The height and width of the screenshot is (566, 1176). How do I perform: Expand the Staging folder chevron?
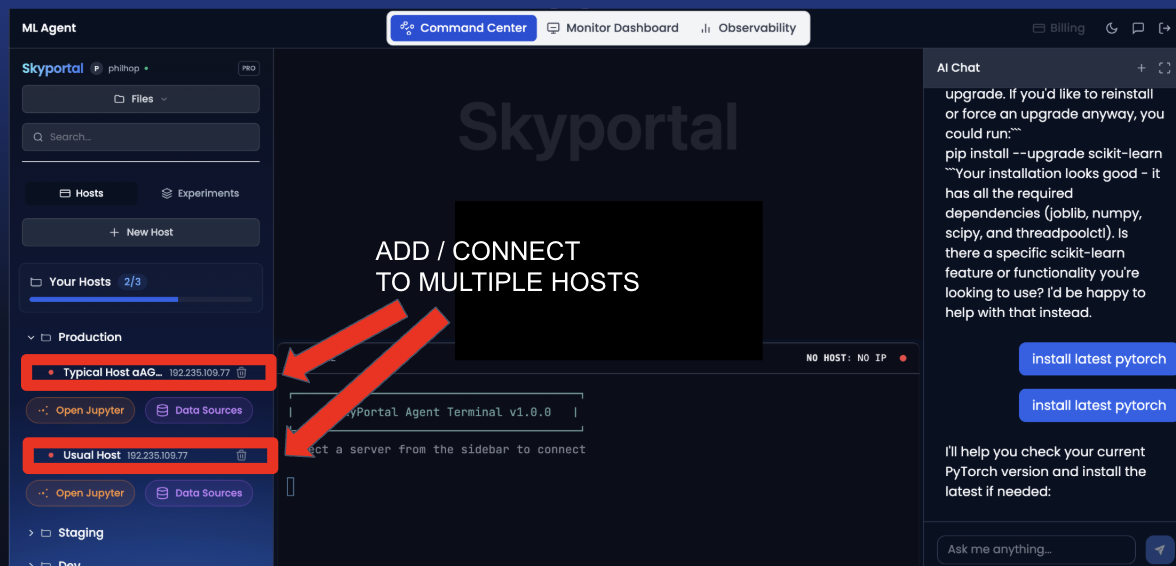coord(31,533)
